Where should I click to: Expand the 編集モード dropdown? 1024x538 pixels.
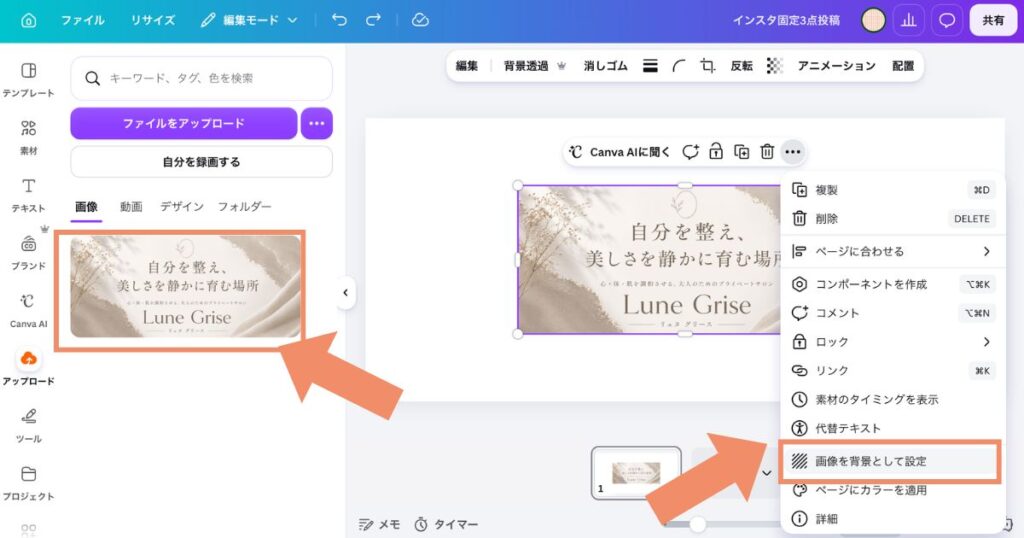[249, 20]
